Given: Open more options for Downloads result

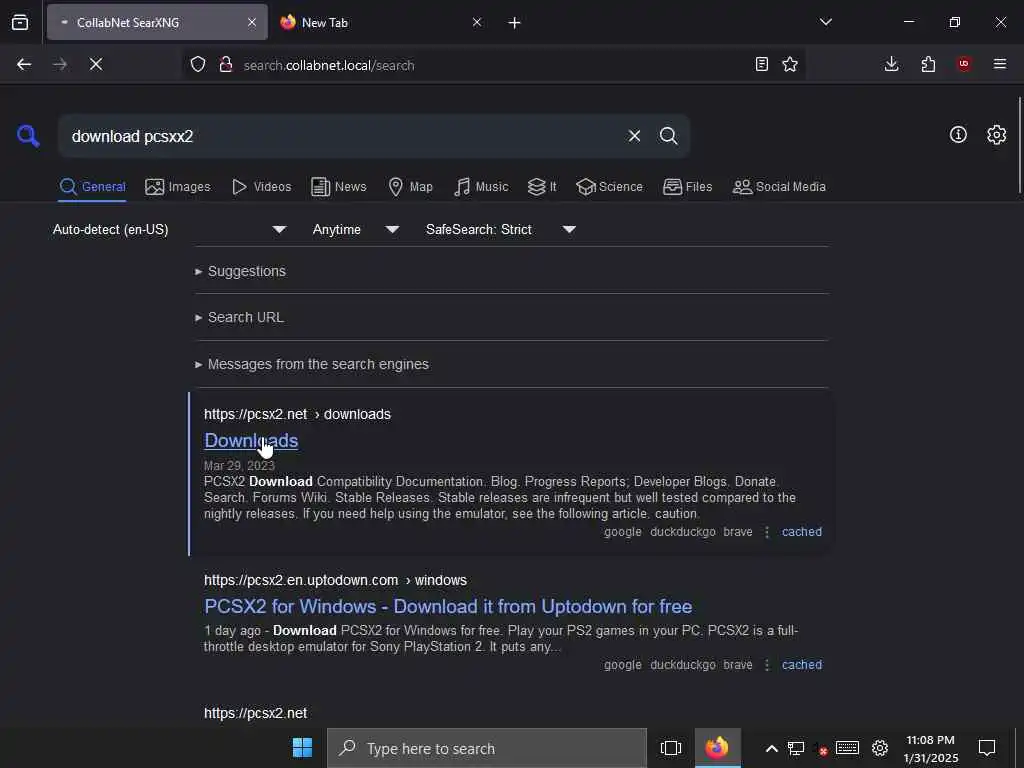Looking at the screenshot, I should (767, 532).
